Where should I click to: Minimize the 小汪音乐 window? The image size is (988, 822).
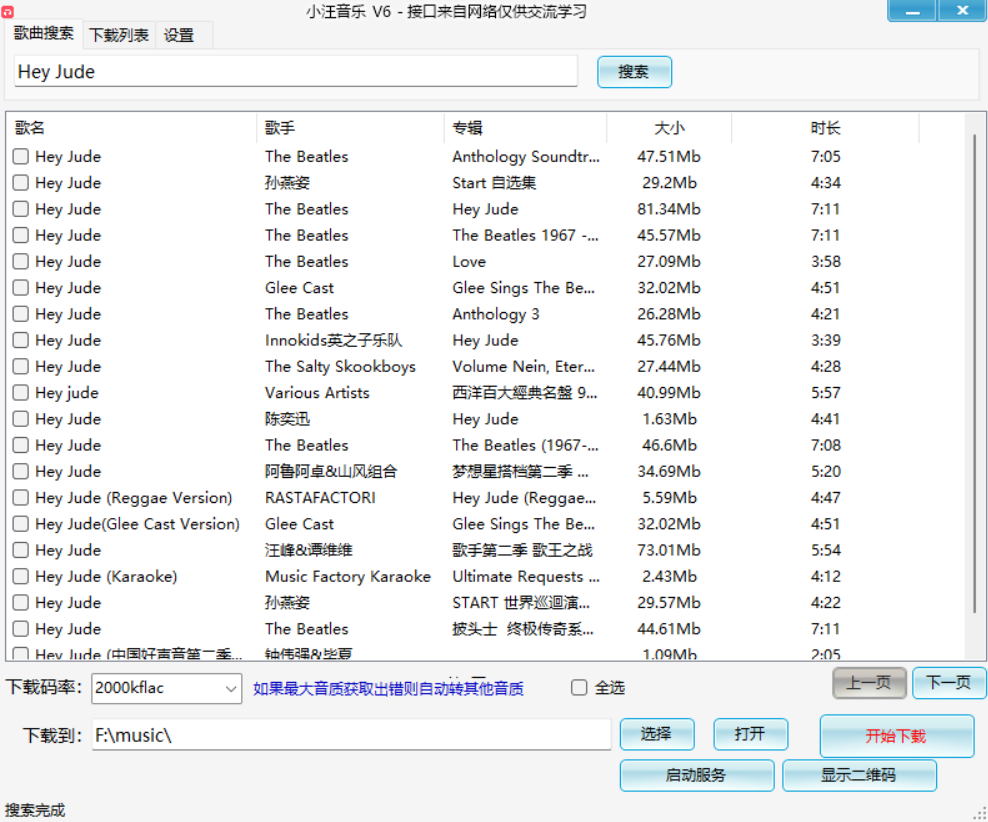click(912, 11)
